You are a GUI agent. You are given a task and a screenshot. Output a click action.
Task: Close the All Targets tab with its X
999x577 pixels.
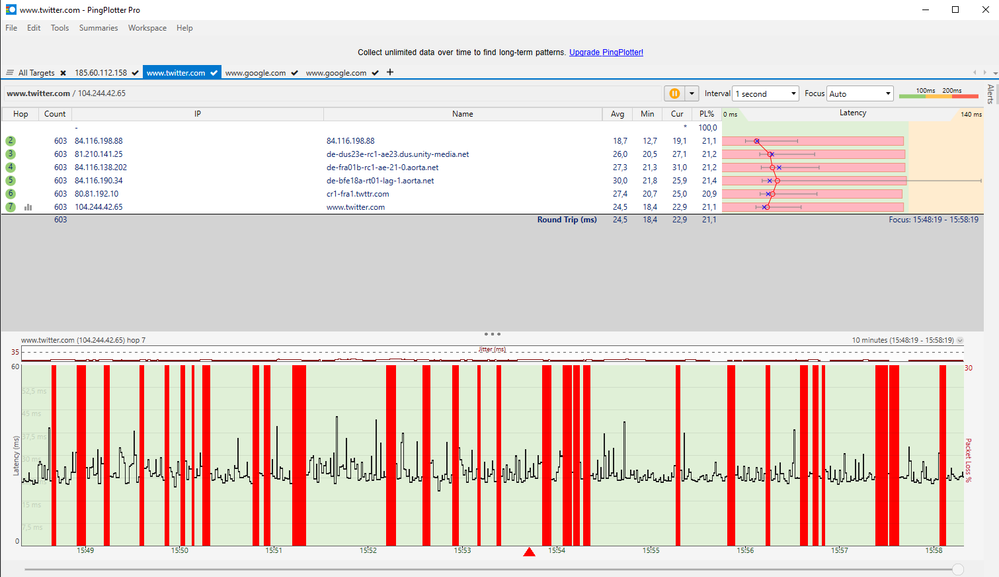pos(63,73)
